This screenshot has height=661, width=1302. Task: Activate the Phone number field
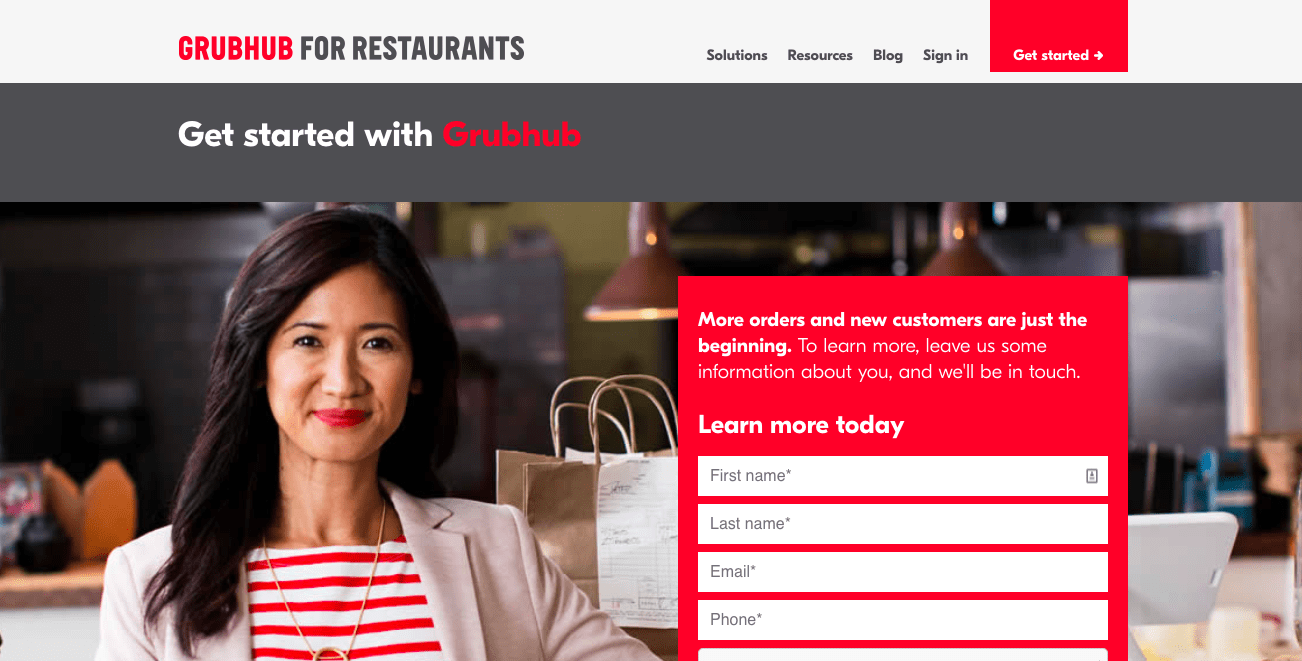pos(903,620)
